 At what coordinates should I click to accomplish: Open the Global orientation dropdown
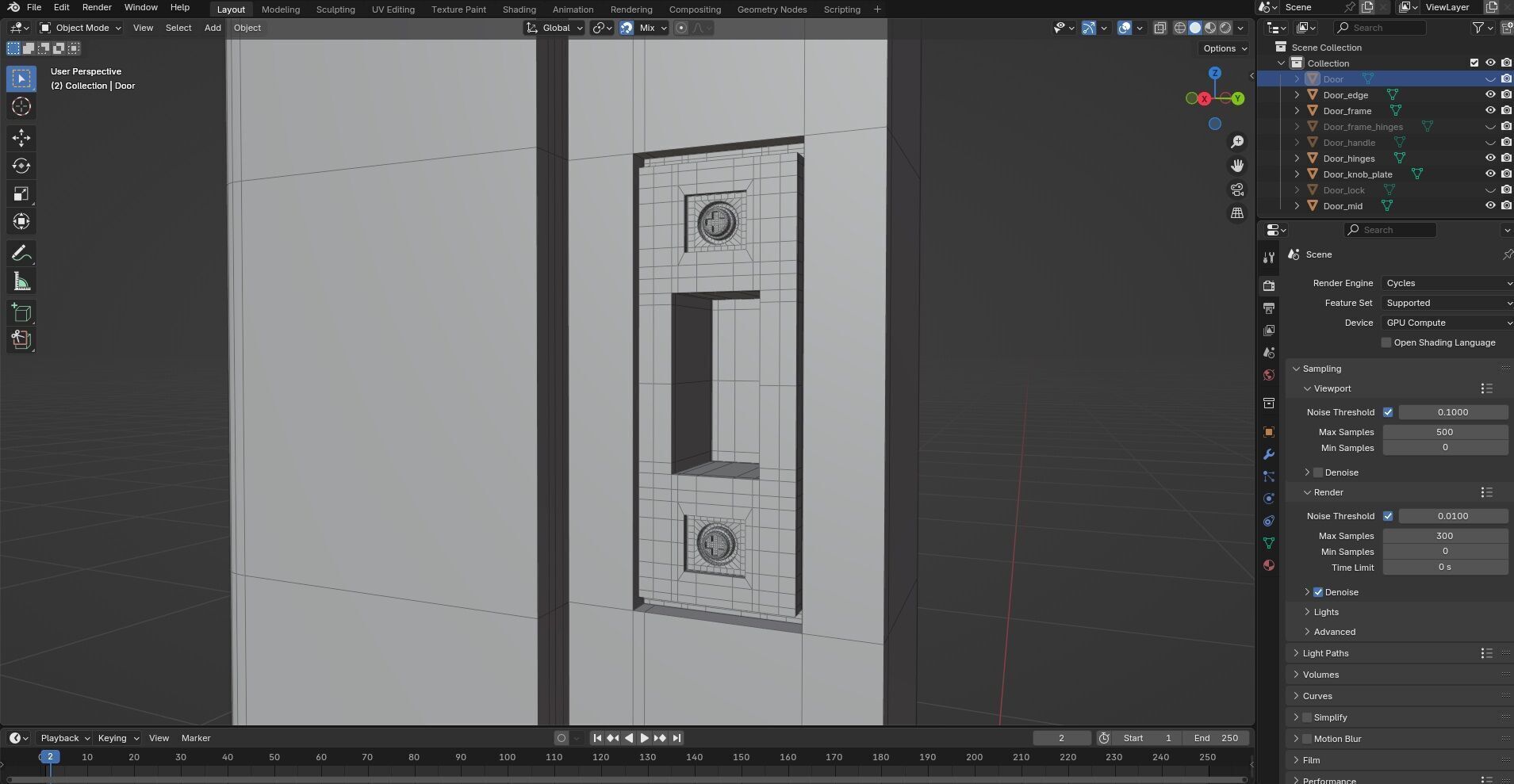[554, 28]
